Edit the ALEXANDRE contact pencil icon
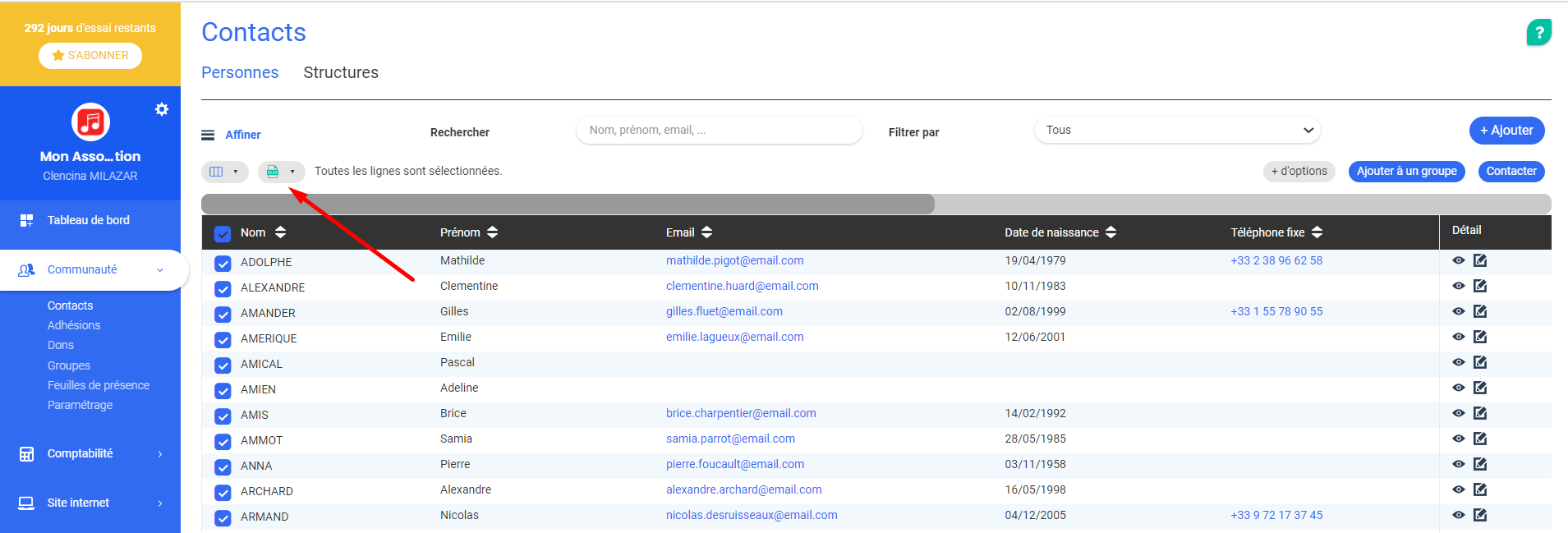 pyautogui.click(x=1480, y=286)
